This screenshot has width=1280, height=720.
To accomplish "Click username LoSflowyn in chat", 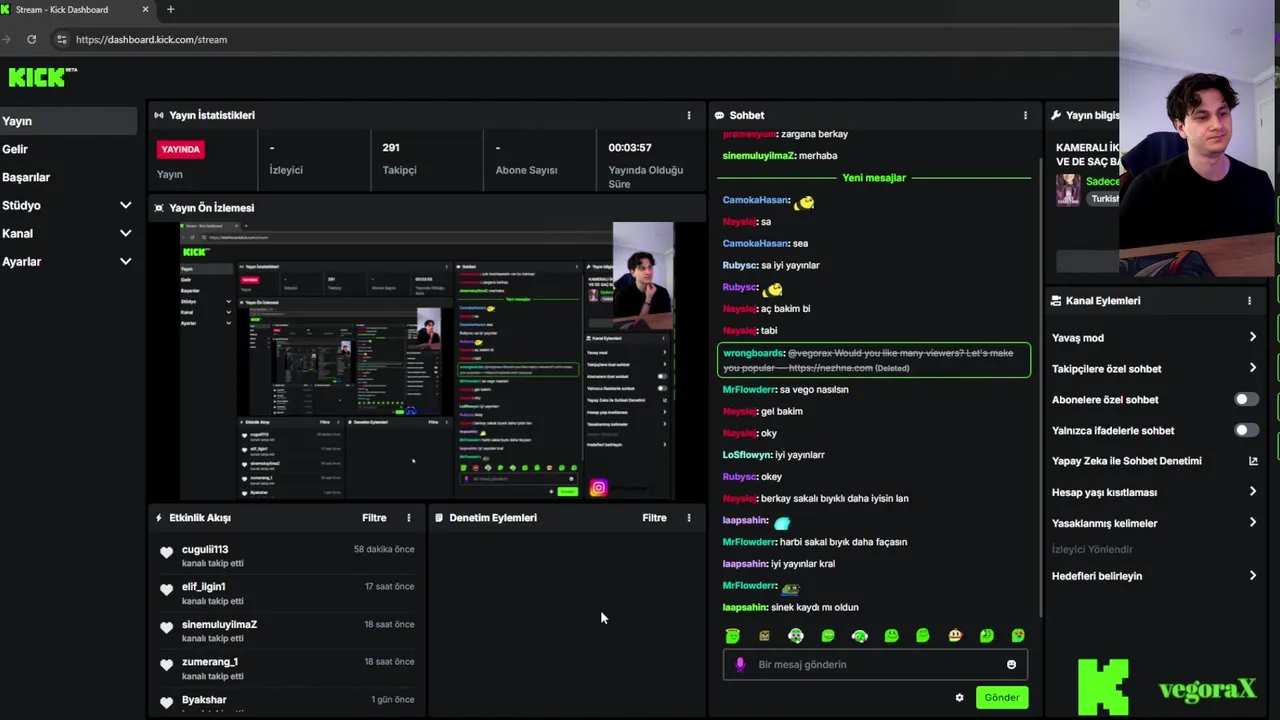I will [747, 455].
